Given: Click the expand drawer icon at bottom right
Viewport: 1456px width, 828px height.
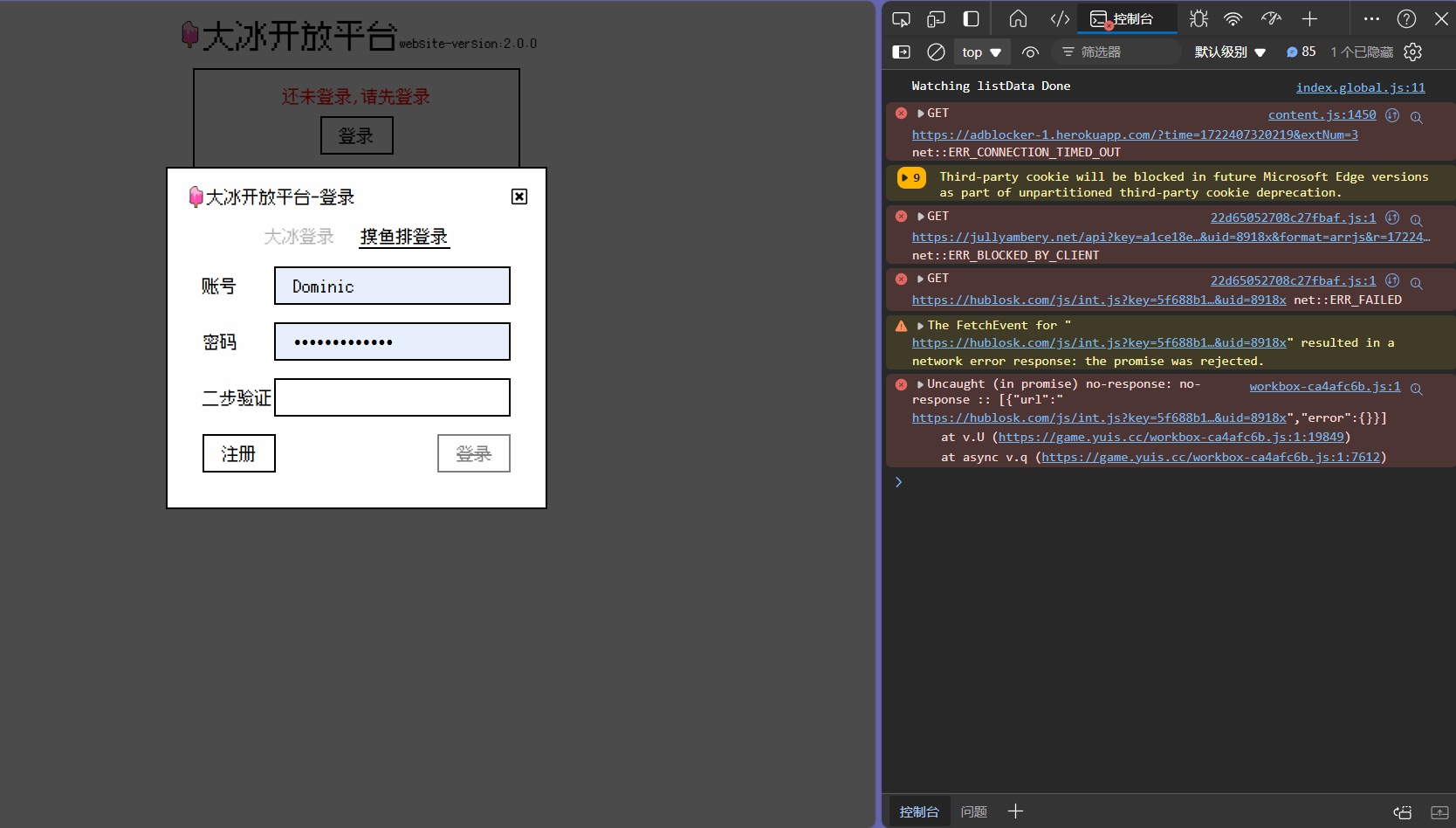Looking at the screenshot, I should [x=1439, y=812].
